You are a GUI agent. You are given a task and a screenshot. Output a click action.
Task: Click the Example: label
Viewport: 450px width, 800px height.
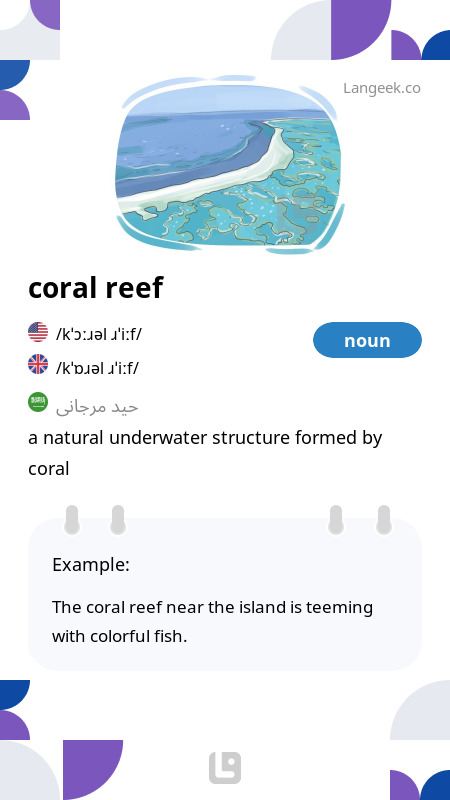click(91, 565)
